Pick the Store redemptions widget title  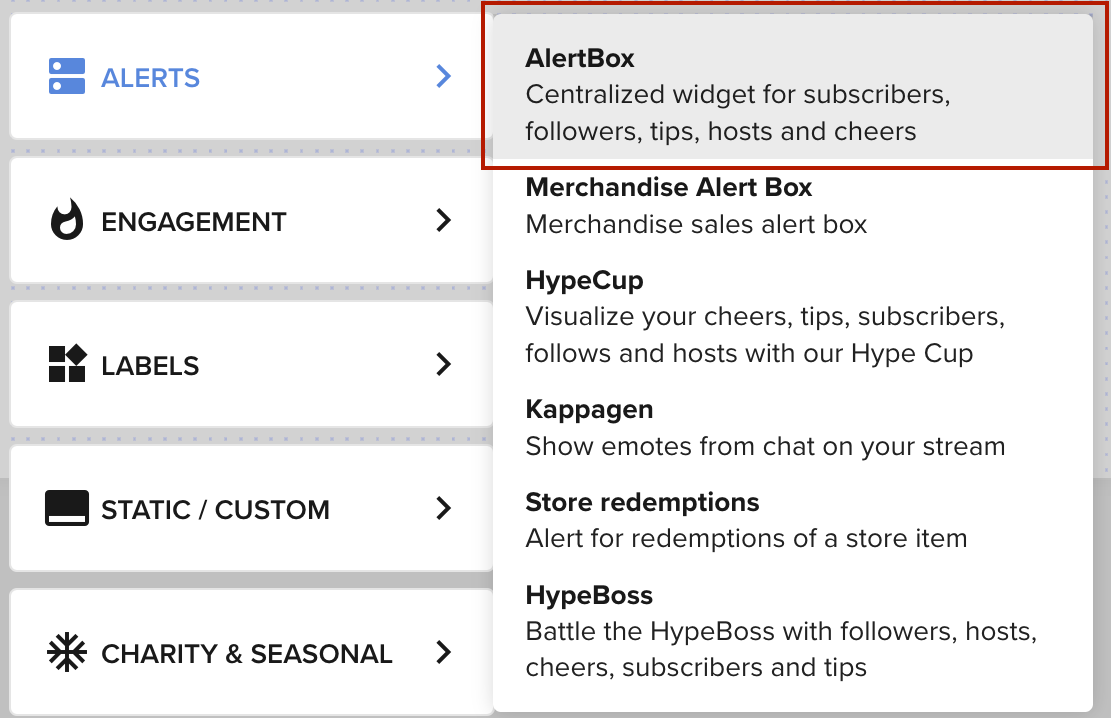[642, 502]
